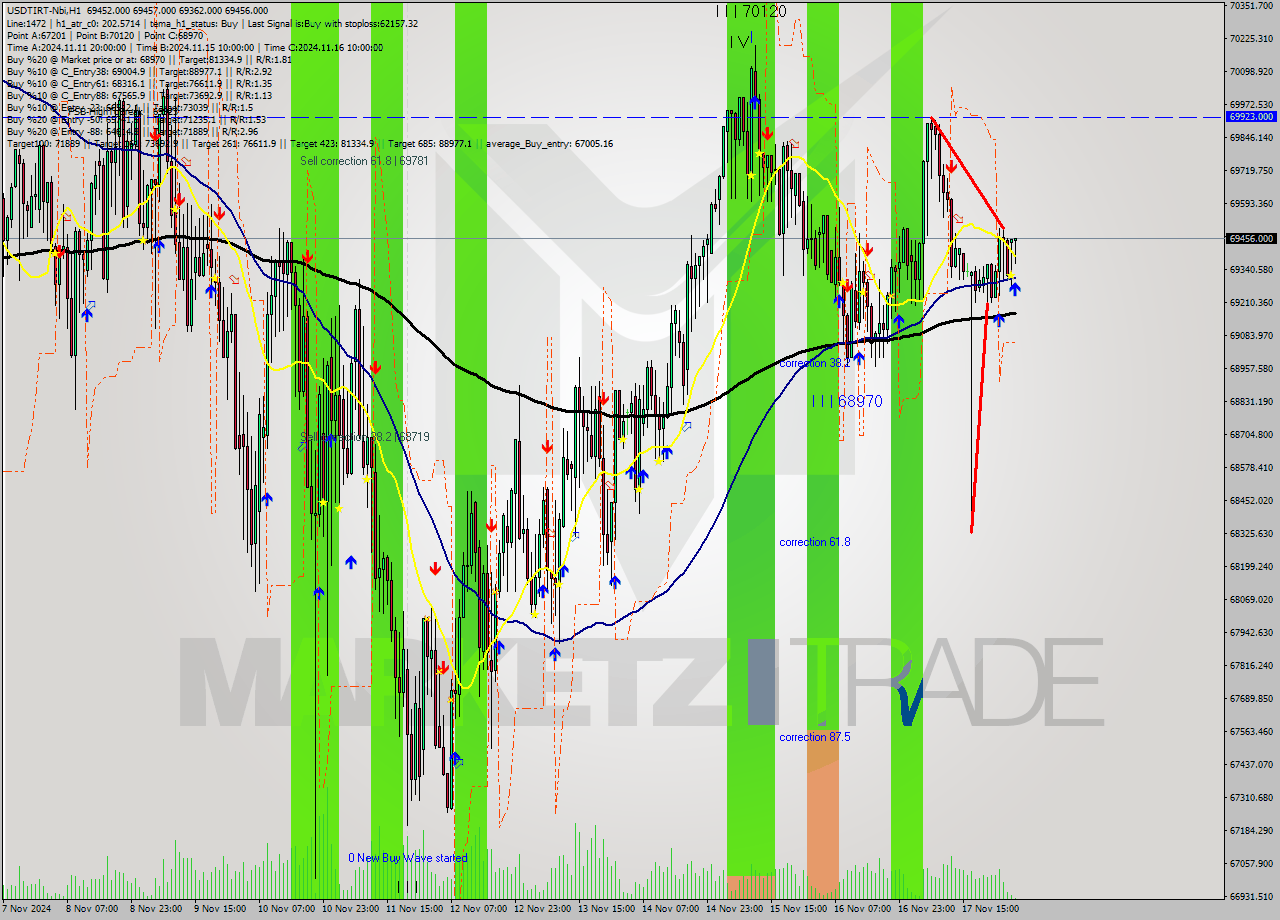
Task: Click the 67689.850 price axis label
Action: click(x=1251, y=699)
